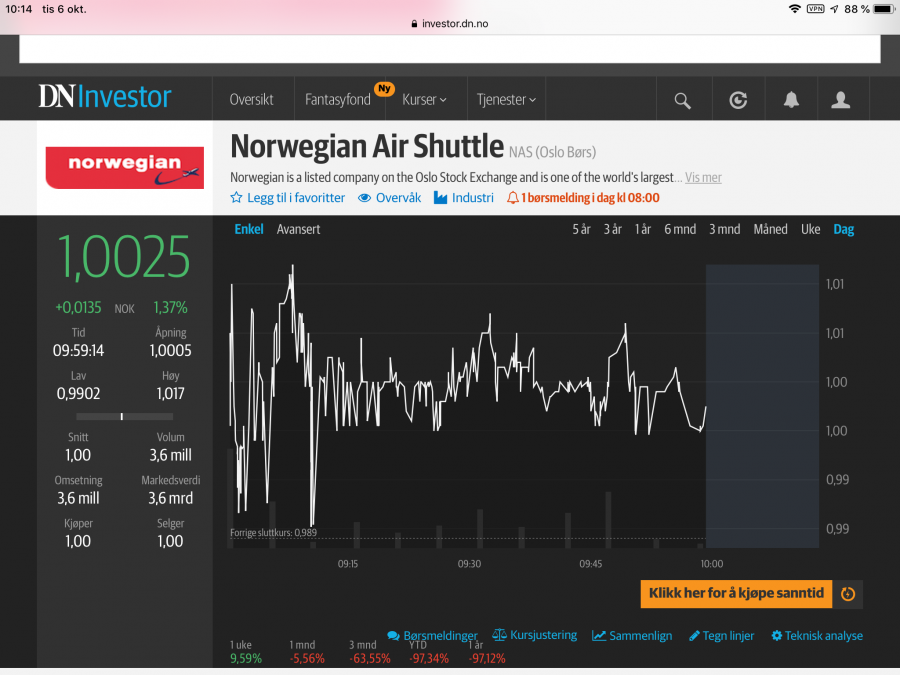Viewport: 900px width, 675px height.
Task: Open Kursjustering scale icon link
Action: coord(535,635)
